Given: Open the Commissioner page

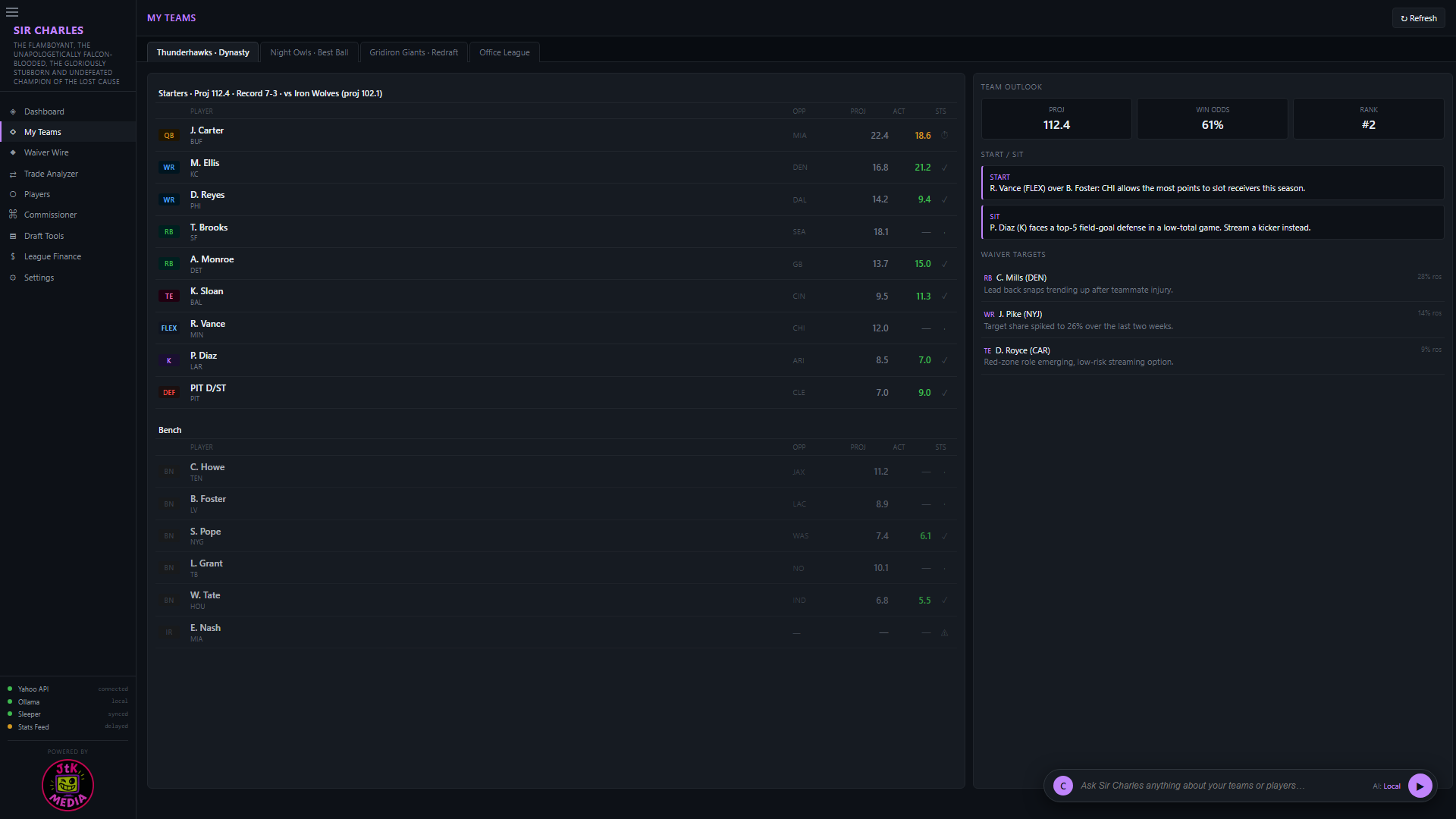Looking at the screenshot, I should coord(67,215).
